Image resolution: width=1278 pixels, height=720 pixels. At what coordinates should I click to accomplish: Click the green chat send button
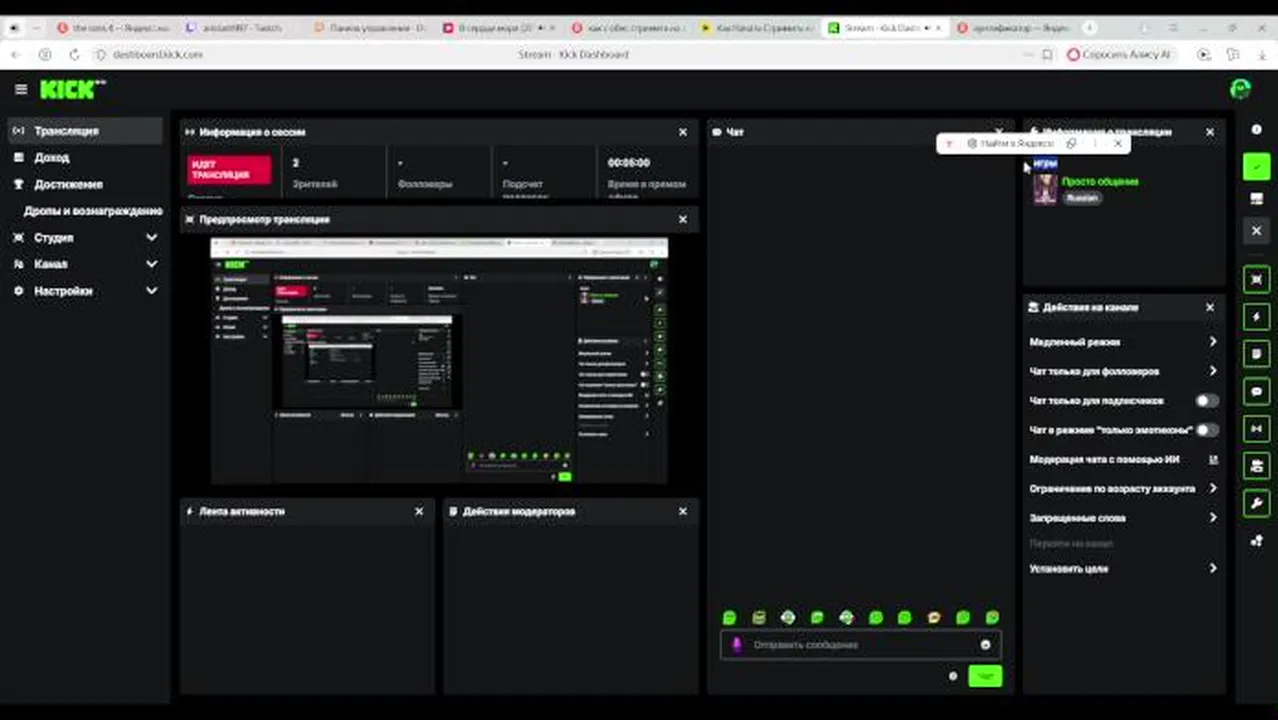pyautogui.click(x=985, y=677)
